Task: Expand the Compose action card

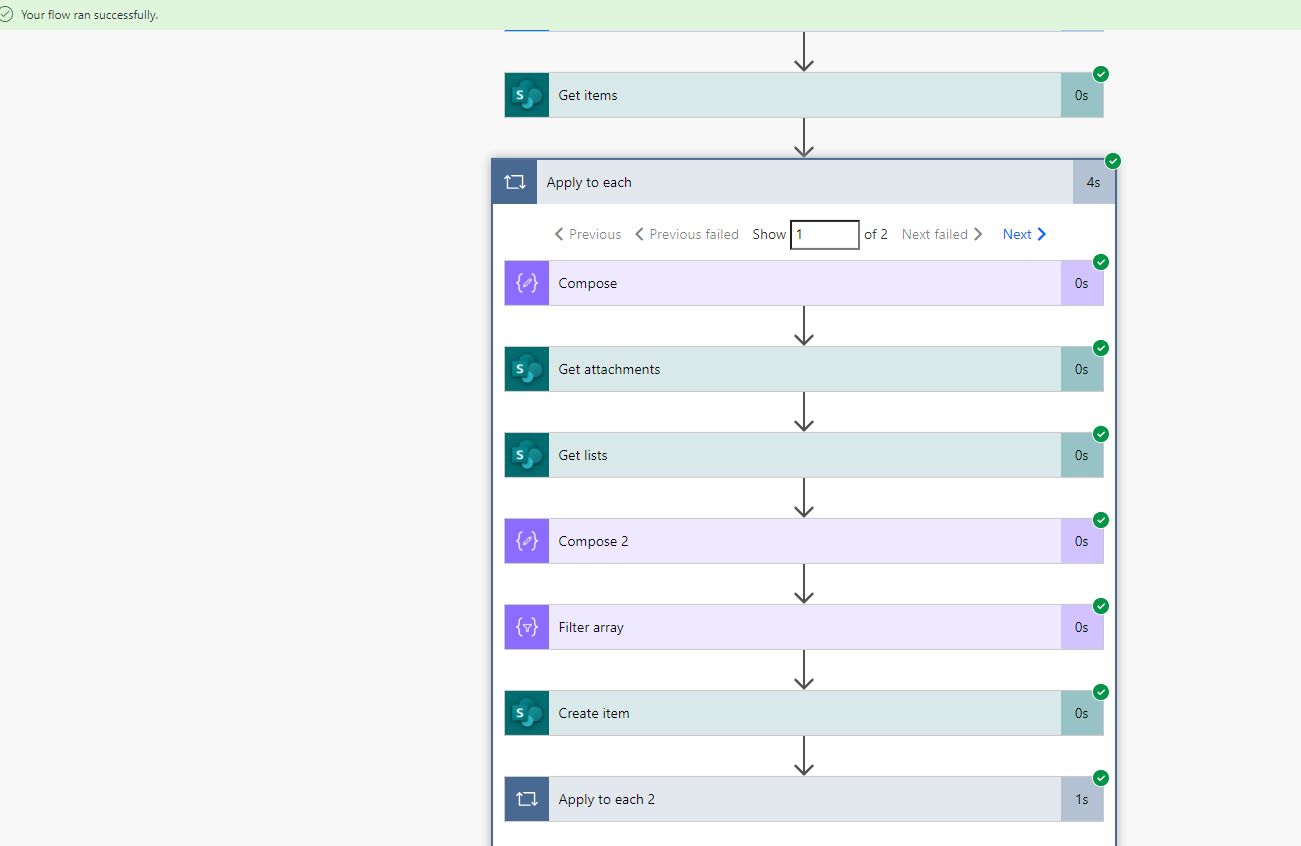Action: click(804, 283)
